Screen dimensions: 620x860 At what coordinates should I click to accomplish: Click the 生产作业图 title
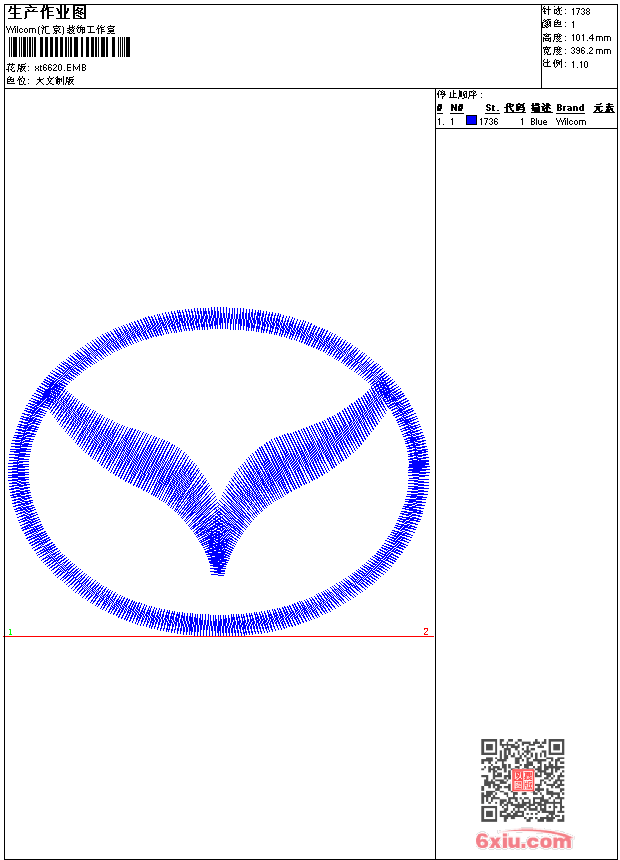point(47,13)
